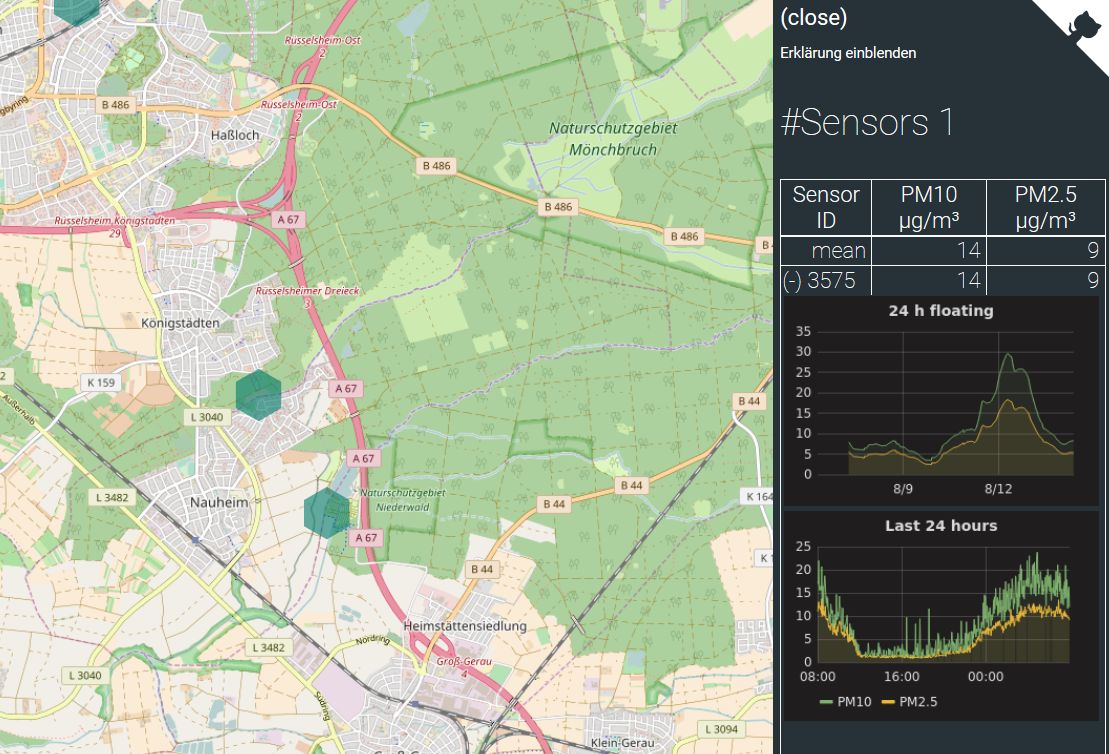The height and width of the screenshot is (754, 1109).
Task: Select the hexagon sensor marker east of Nauheim
Action: tap(326, 513)
